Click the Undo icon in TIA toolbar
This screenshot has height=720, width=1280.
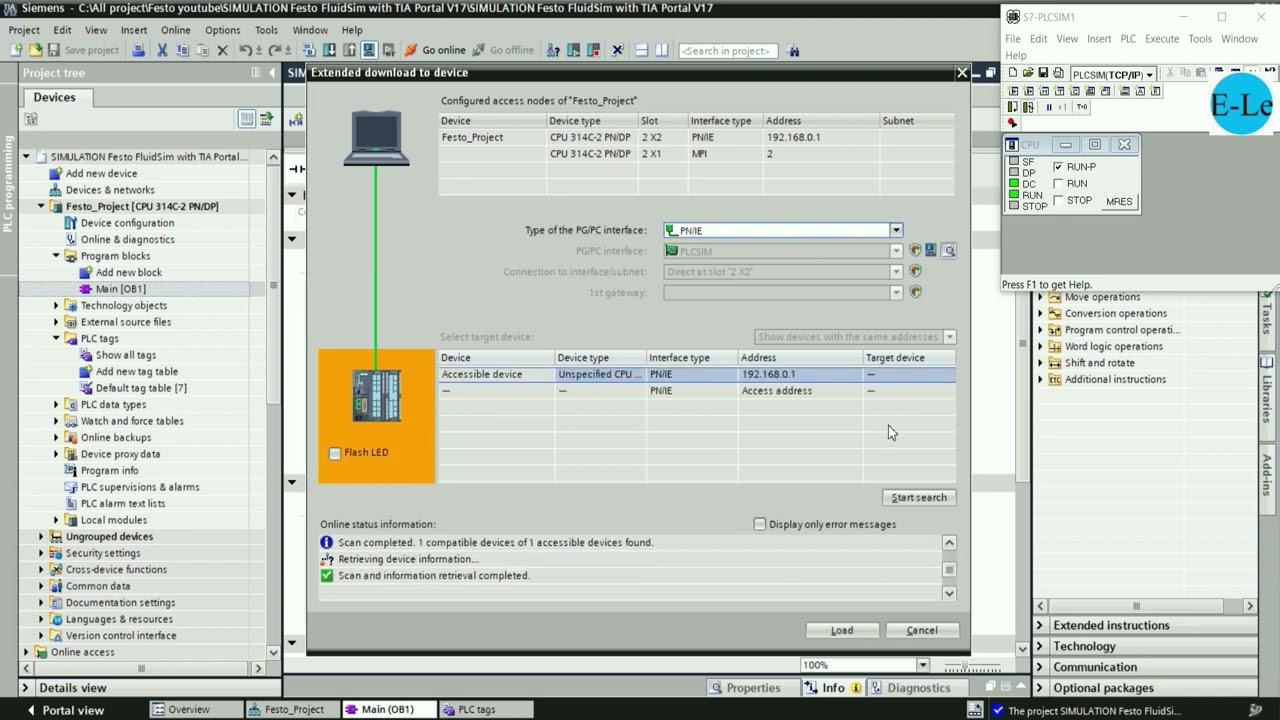(245, 50)
